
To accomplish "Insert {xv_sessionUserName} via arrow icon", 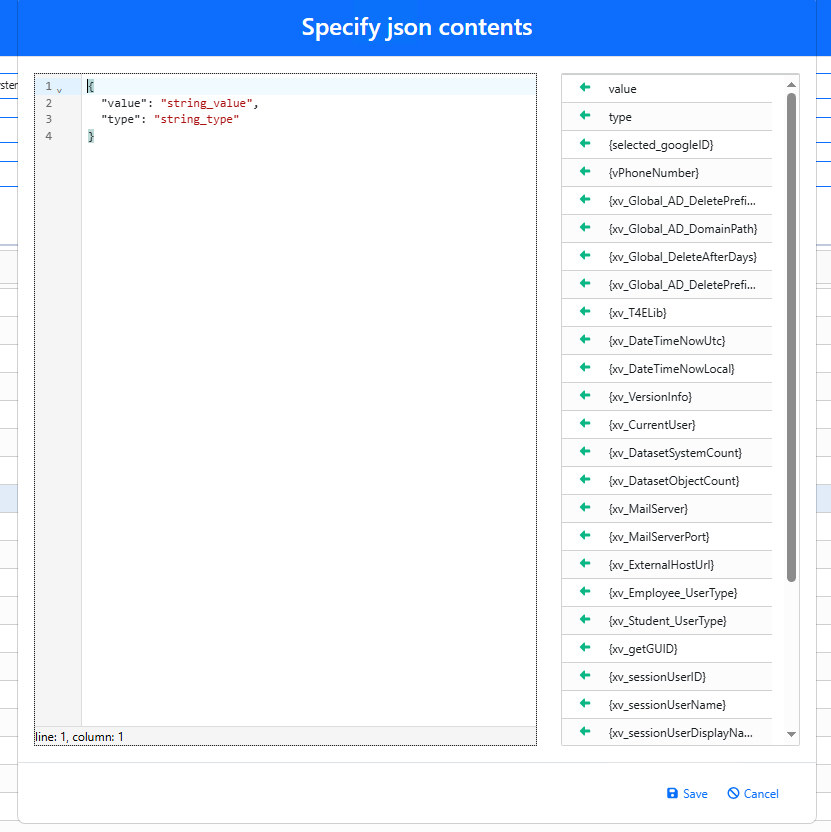I will [x=585, y=704].
